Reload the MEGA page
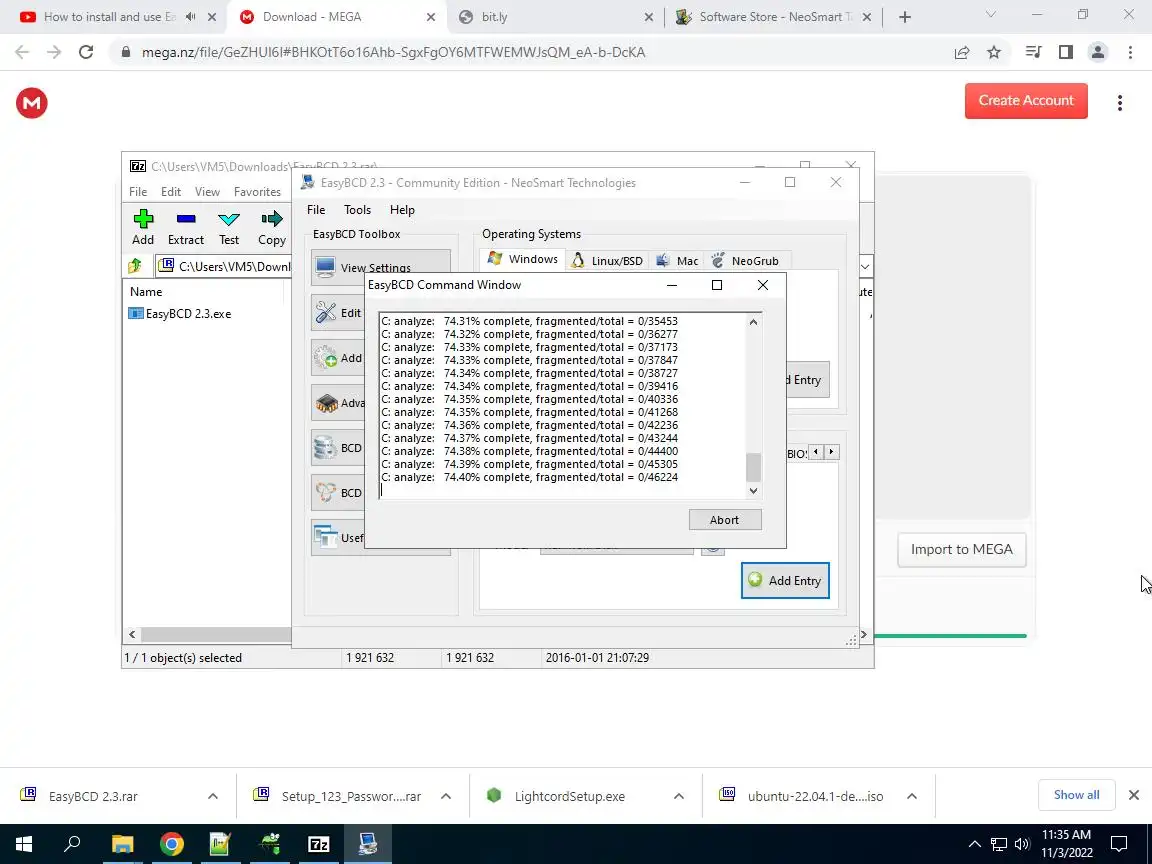This screenshot has width=1152, height=864. point(86,51)
